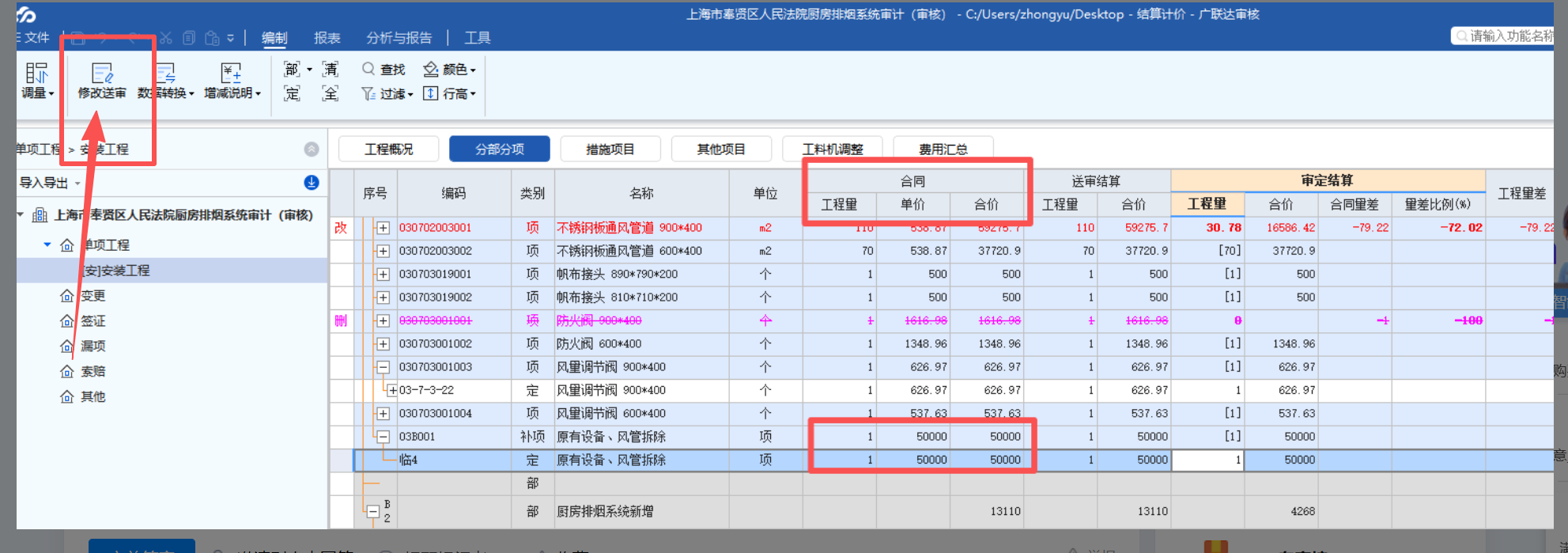Click the 部 section bracket icon
Screen dimensions: 1568x553
292,70
